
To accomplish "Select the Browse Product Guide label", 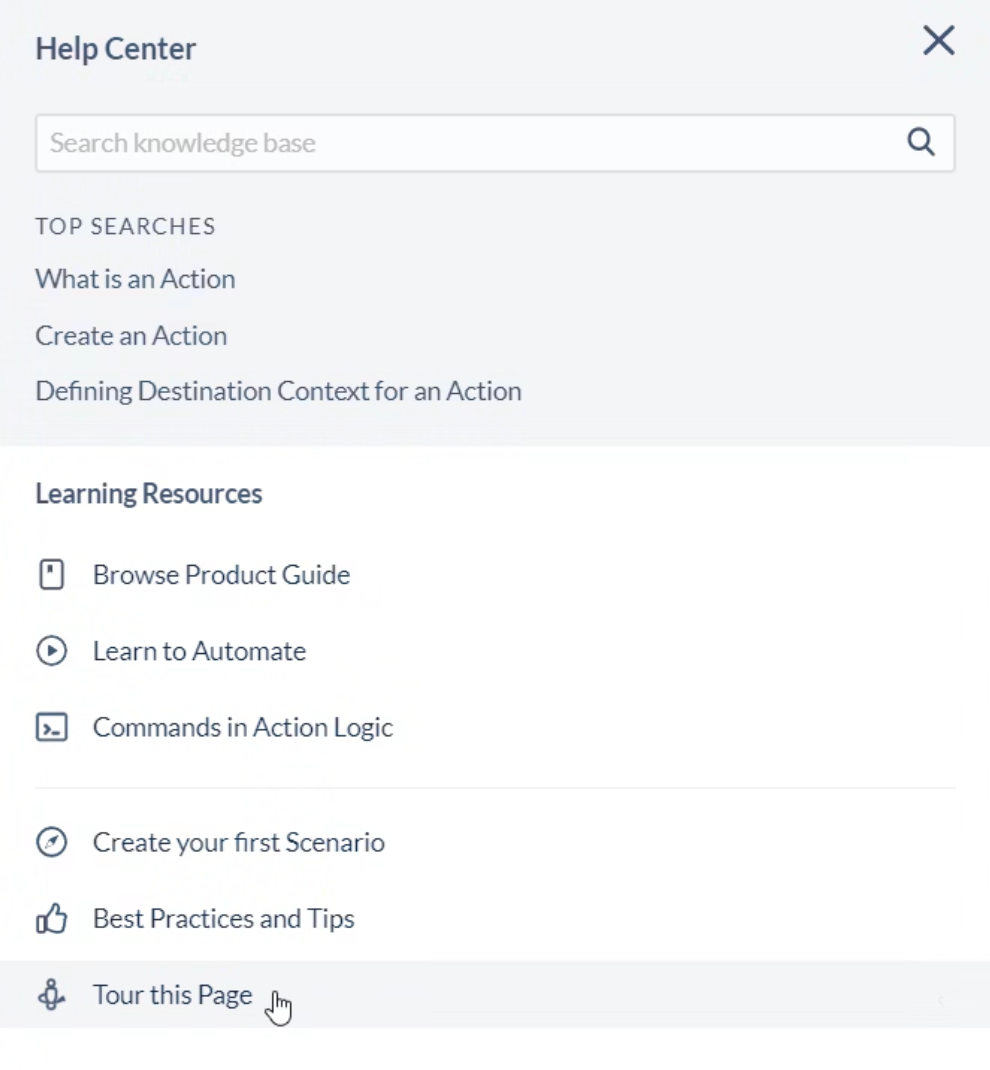I will pyautogui.click(x=221, y=575).
